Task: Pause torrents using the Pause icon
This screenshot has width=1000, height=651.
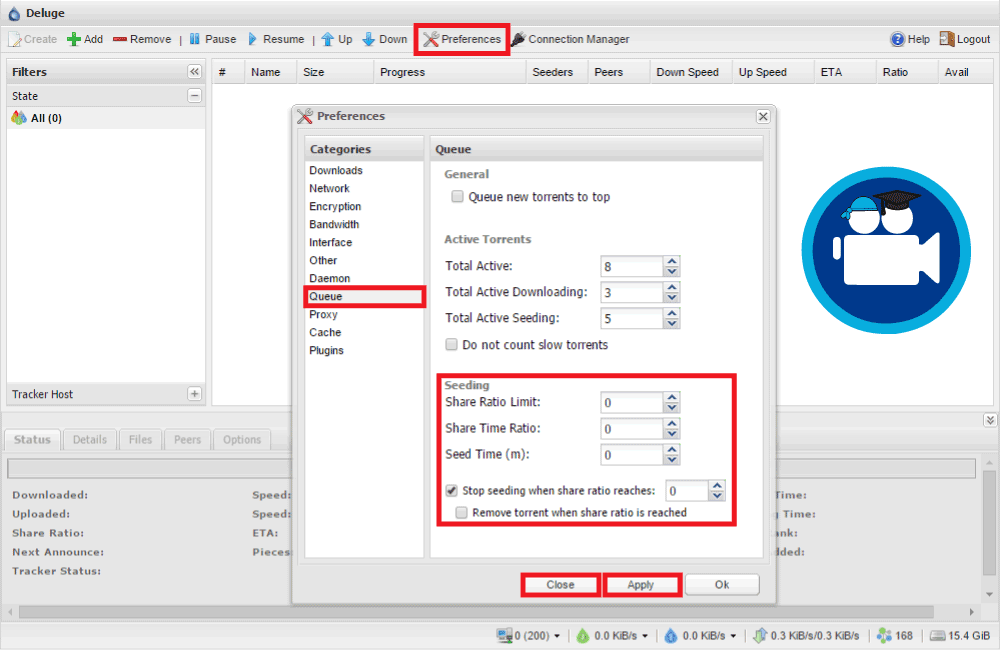Action: pyautogui.click(x=195, y=40)
